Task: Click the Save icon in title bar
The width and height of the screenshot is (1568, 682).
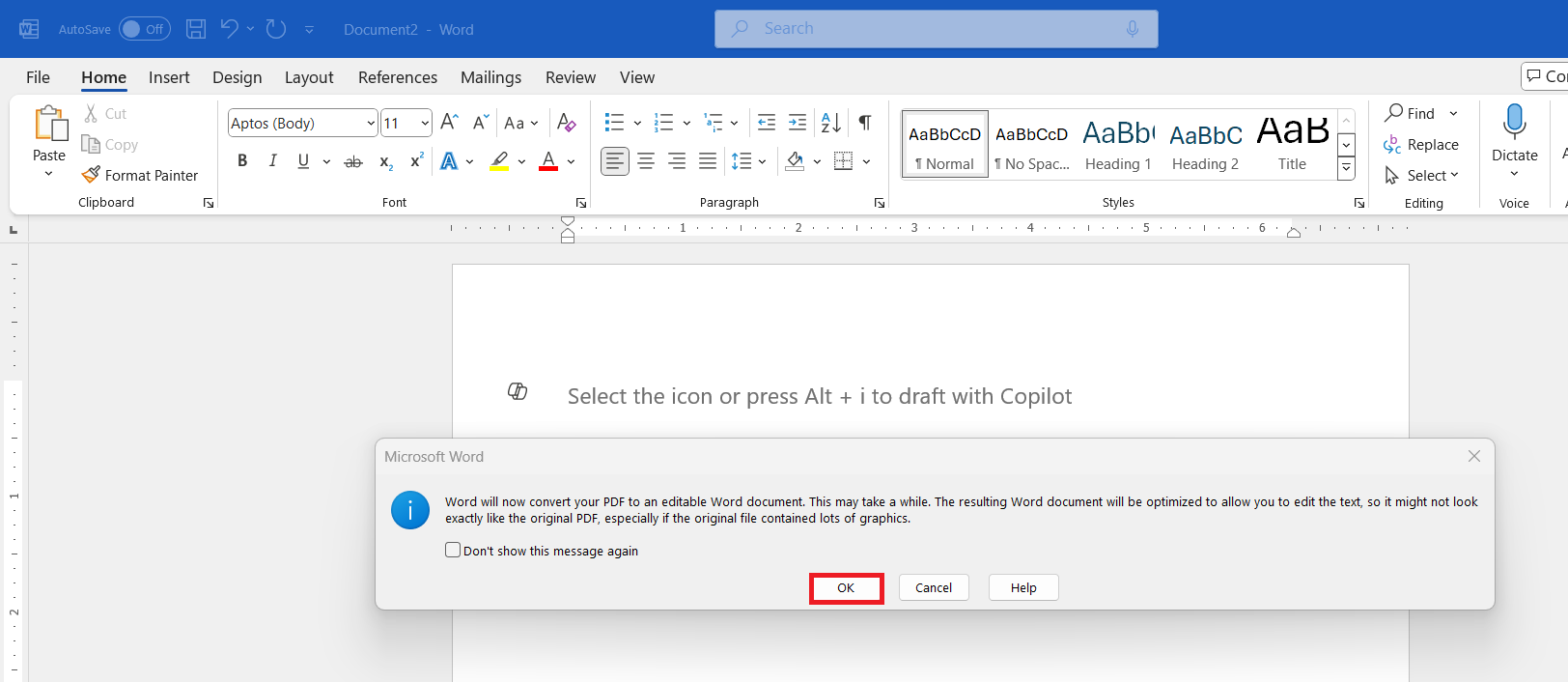Action: 196,29
